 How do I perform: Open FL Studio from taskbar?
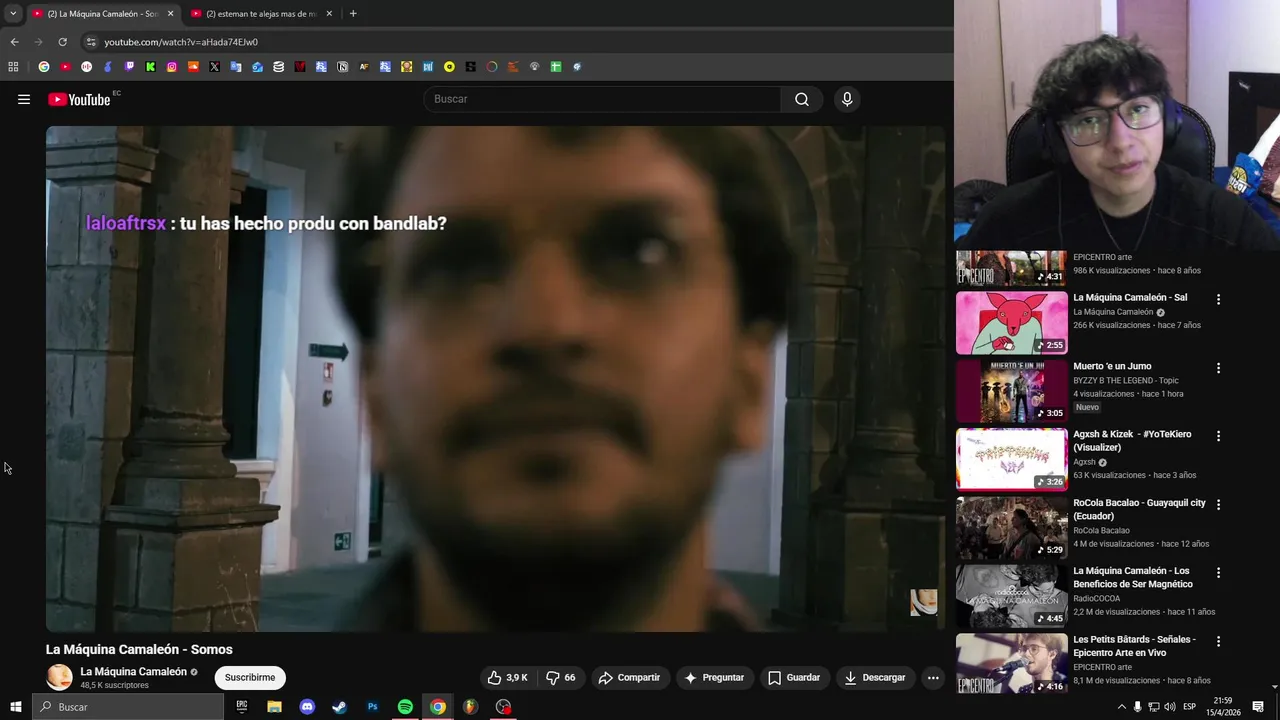tap(470, 707)
